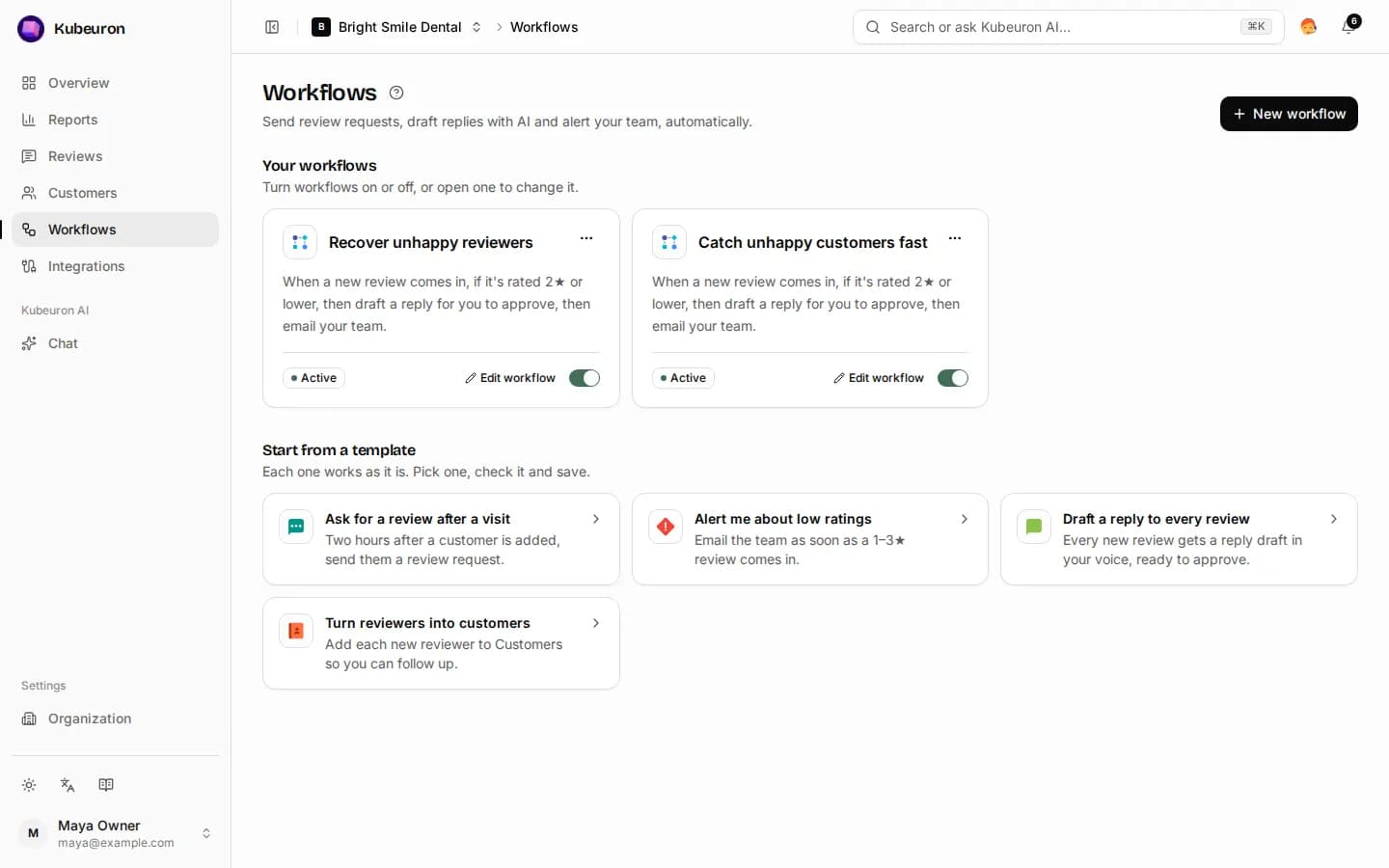
Task: Collapse the sidebar panel icon
Action: (272, 27)
